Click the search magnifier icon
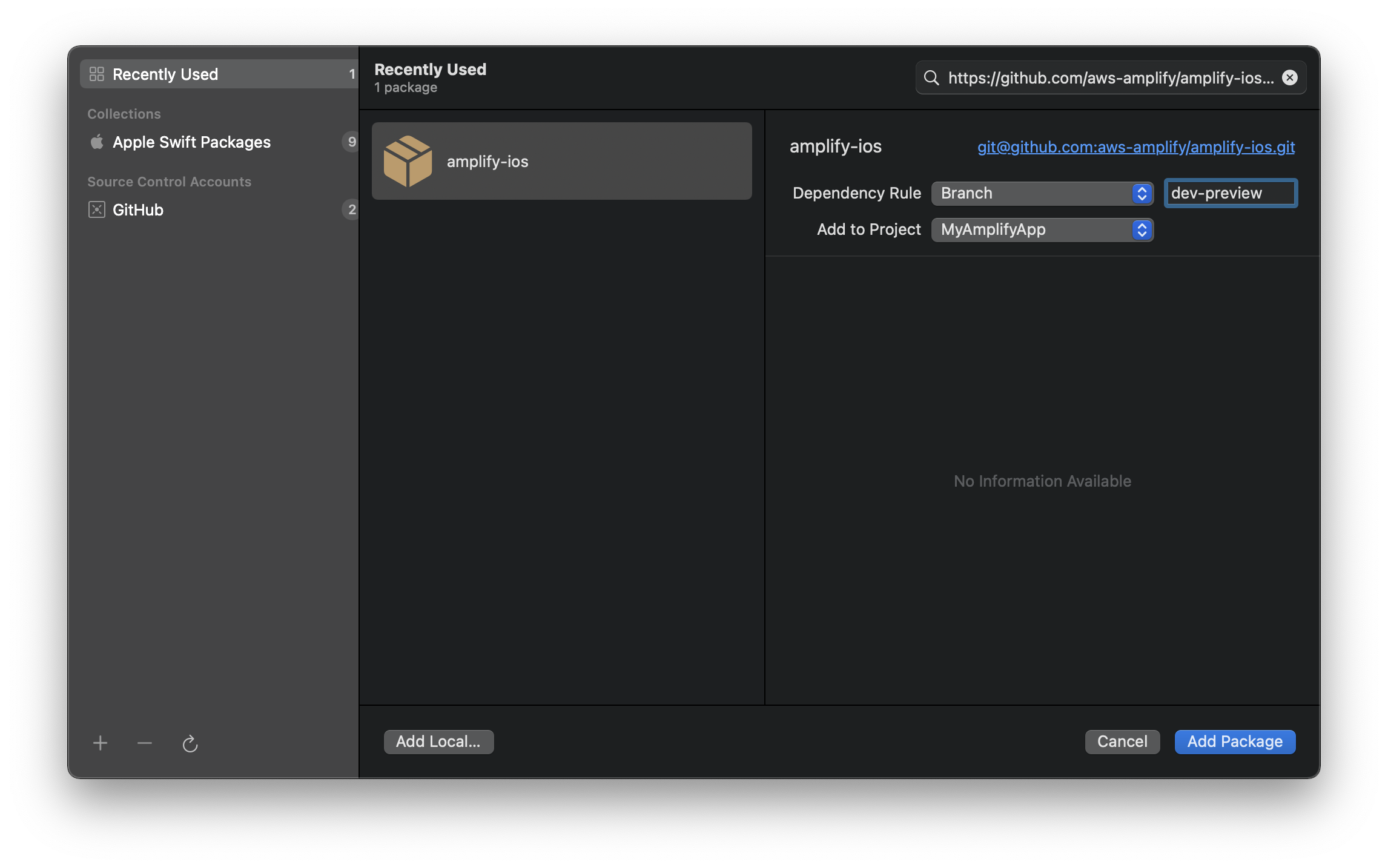The width and height of the screenshot is (1388, 868). (931, 77)
